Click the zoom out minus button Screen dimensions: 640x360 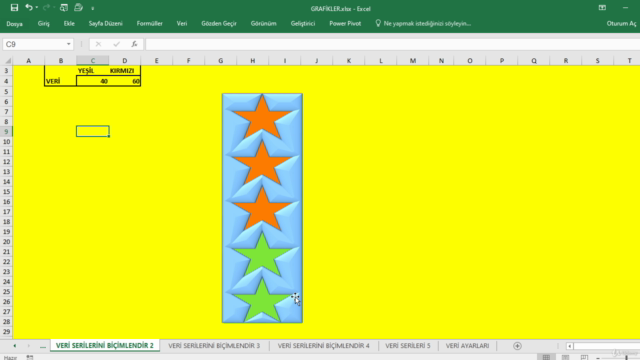pos(598,358)
